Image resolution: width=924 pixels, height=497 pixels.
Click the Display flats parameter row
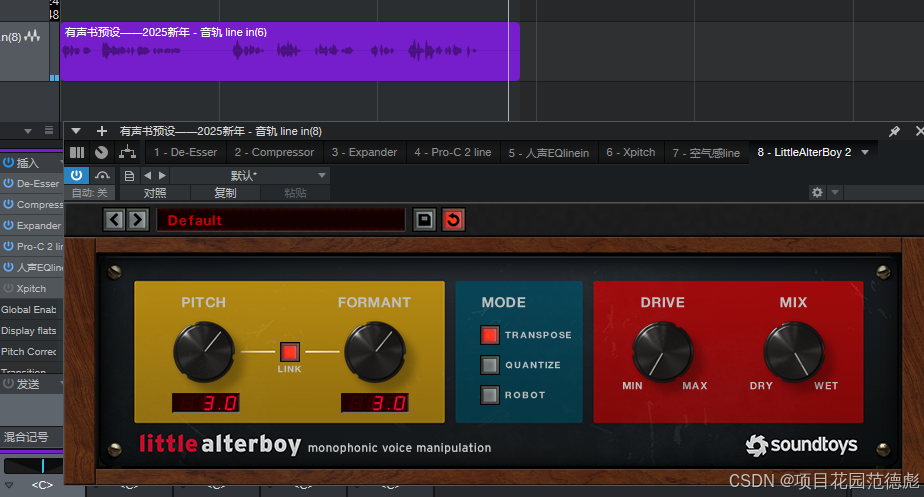31,331
